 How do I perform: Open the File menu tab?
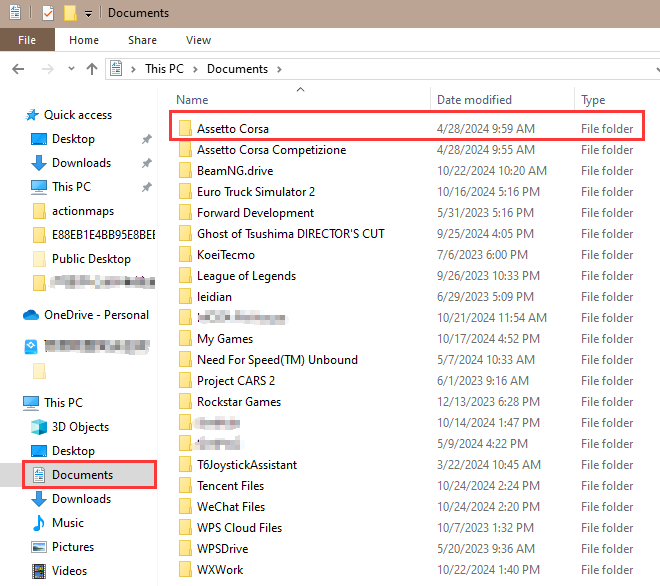pyautogui.click(x=27, y=40)
